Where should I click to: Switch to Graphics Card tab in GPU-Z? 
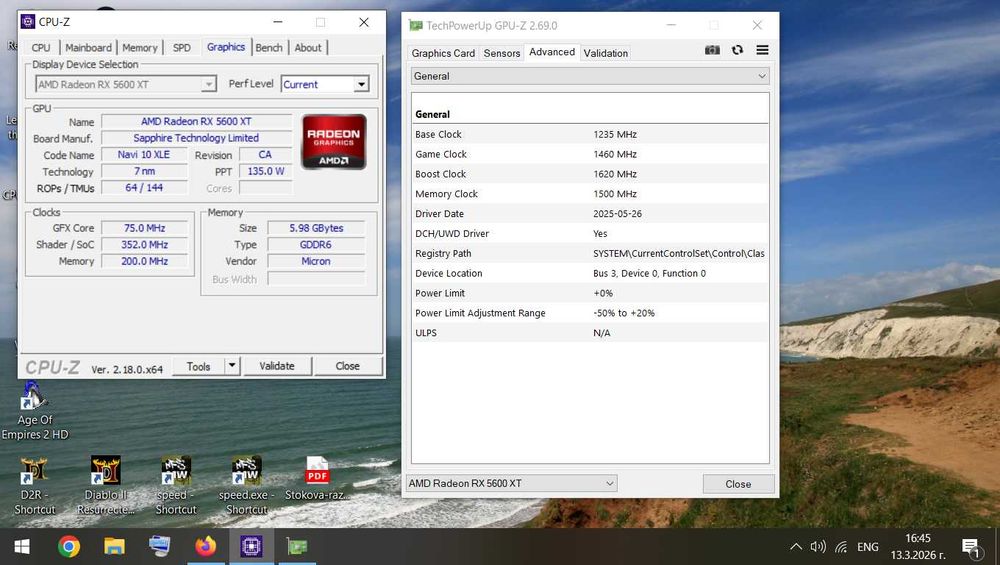tap(443, 53)
